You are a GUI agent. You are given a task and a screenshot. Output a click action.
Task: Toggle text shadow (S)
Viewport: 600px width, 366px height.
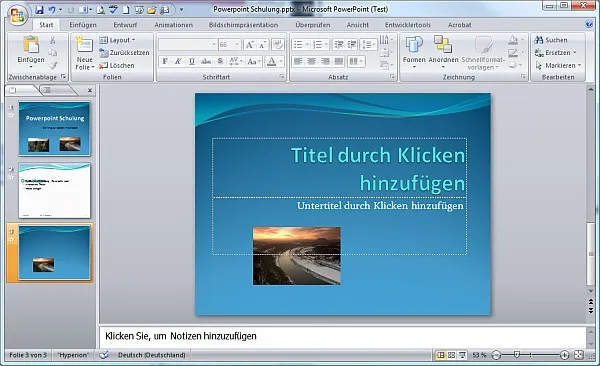click(x=220, y=61)
